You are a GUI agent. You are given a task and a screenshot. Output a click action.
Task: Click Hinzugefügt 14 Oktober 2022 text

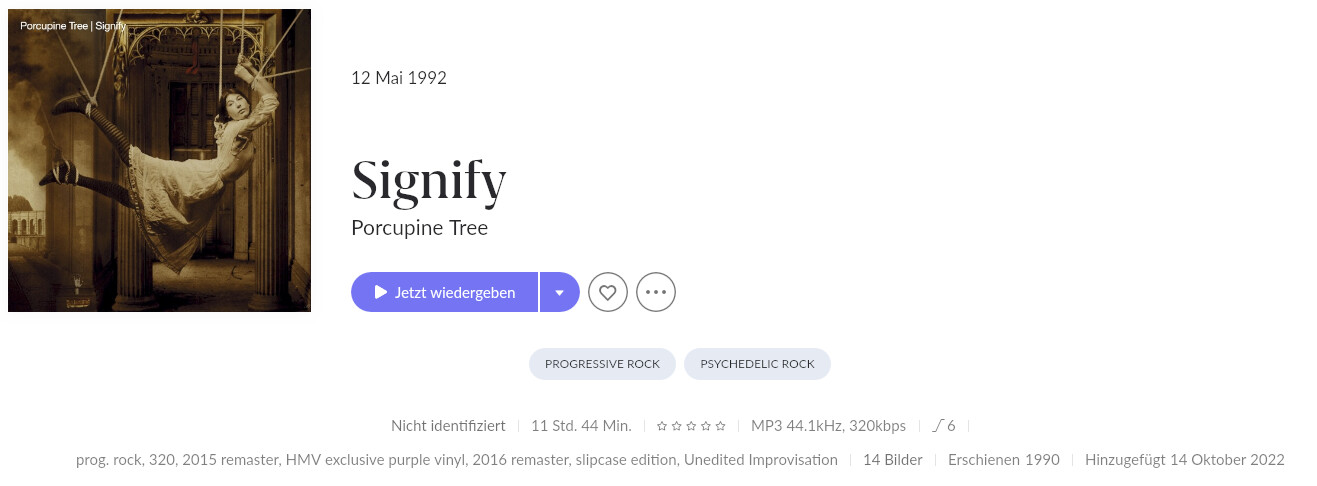[x=1185, y=460]
